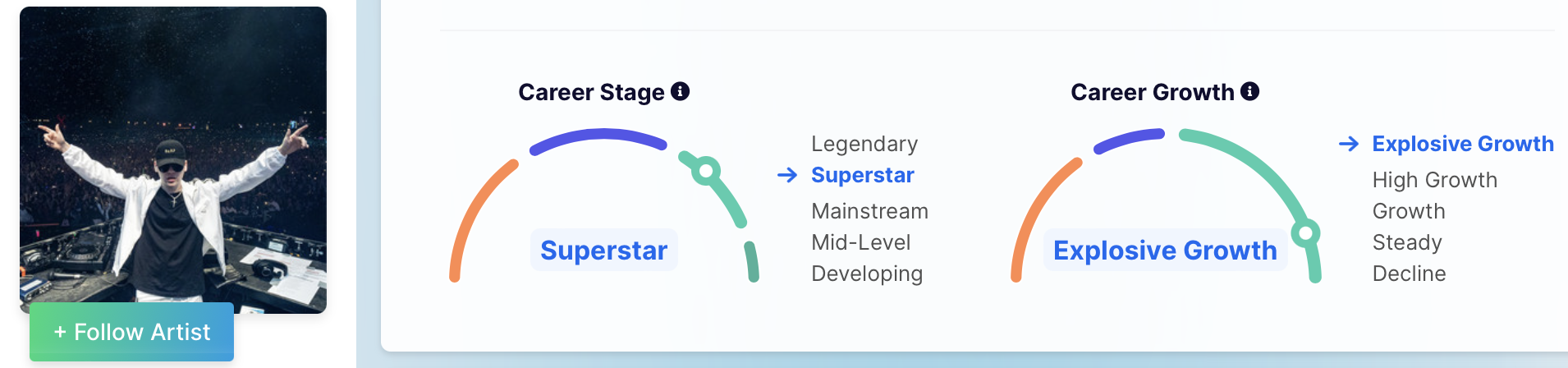Click the Career Stage gauge marker knob
1568x368 pixels.
pyautogui.click(x=705, y=172)
